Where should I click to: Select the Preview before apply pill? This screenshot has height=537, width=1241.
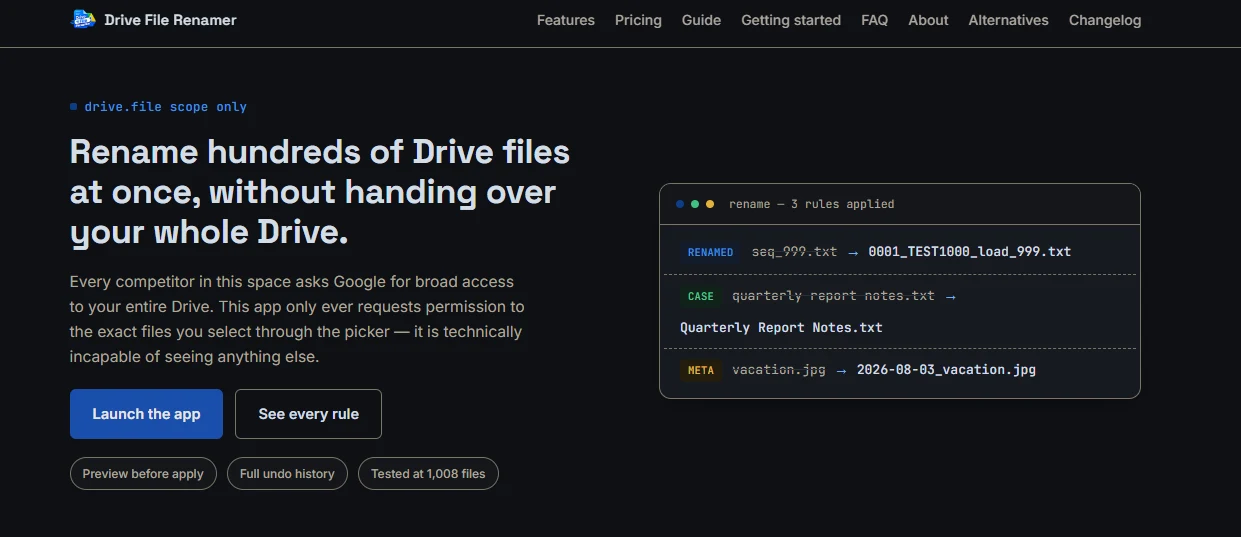coord(143,474)
